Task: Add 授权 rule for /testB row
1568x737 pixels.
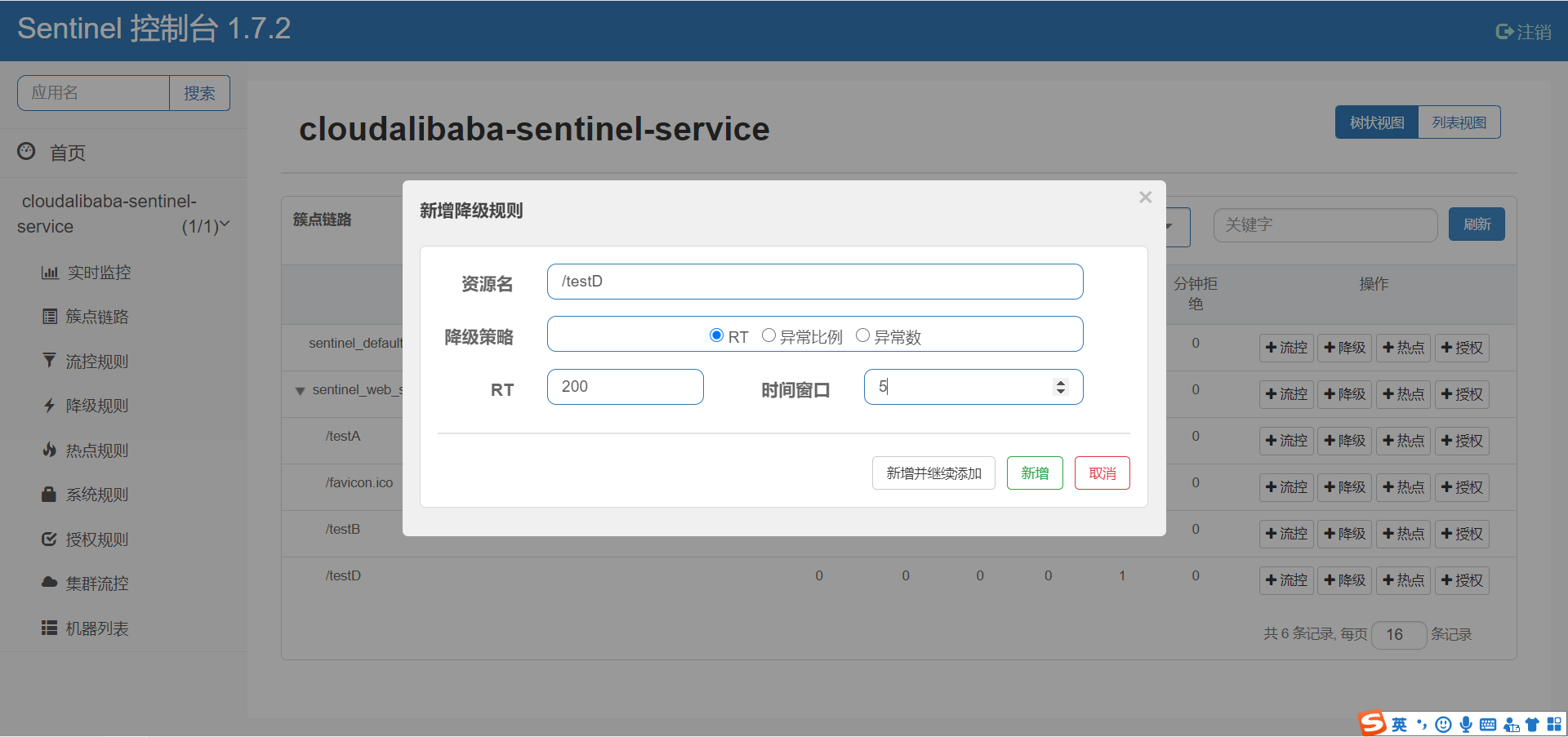Action: (1462, 534)
